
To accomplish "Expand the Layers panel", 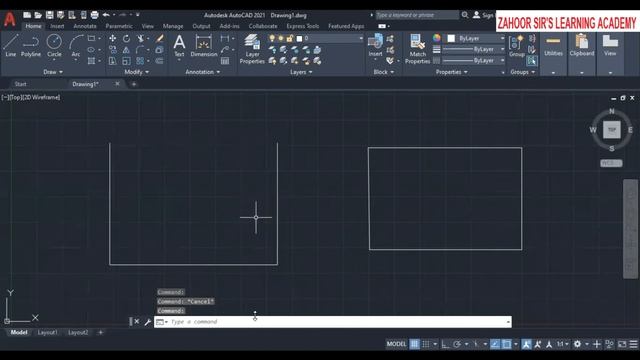I will pos(301,72).
